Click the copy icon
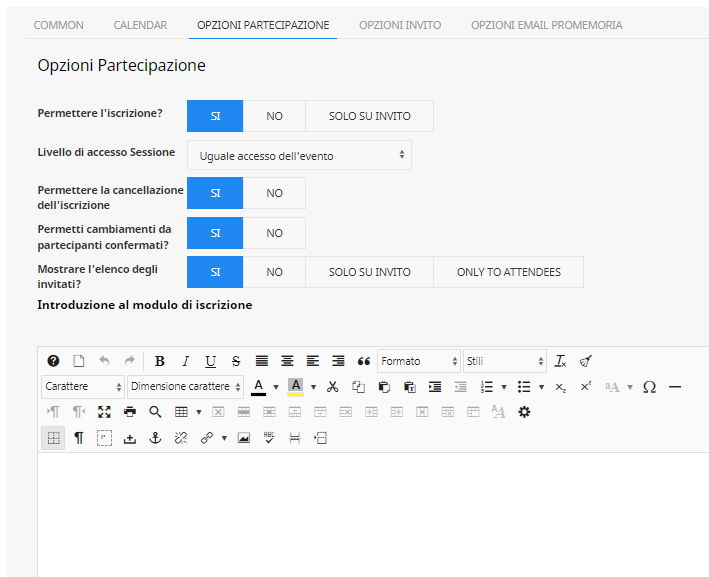Screen dimensions: 709x577 358,387
